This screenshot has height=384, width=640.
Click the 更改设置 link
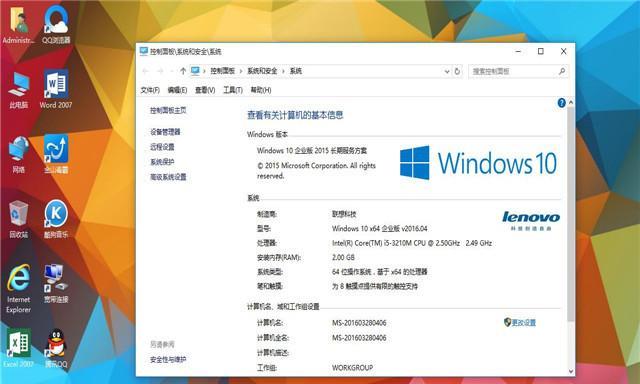pos(524,323)
